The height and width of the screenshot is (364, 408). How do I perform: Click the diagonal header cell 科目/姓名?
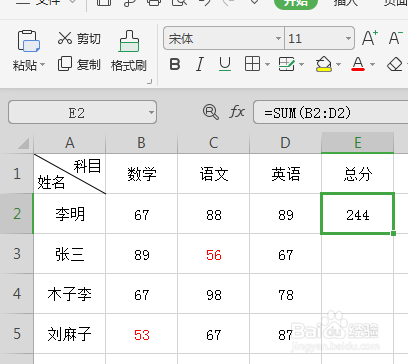[70, 174]
